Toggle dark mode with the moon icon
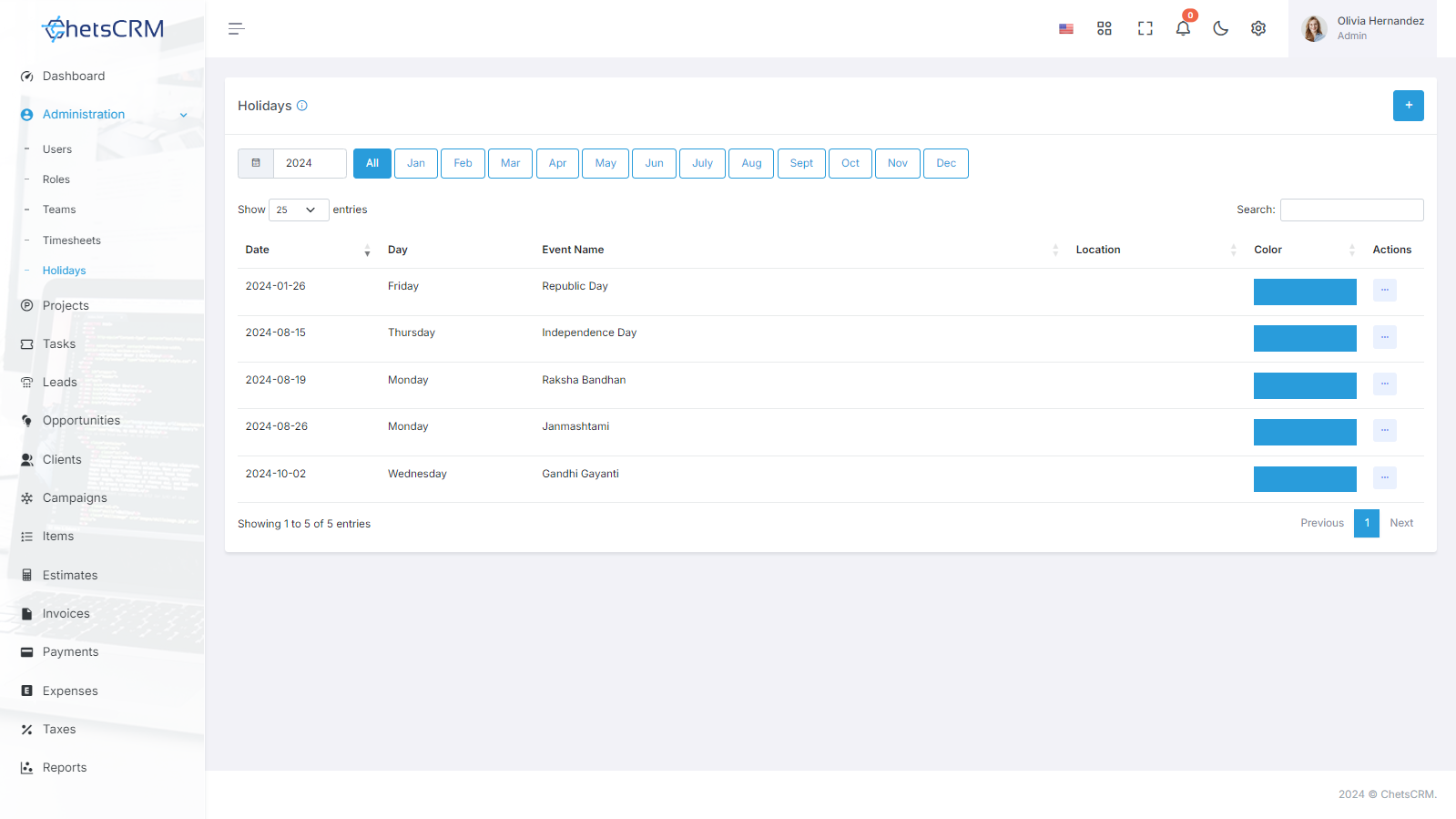1456x819 pixels. (1221, 29)
